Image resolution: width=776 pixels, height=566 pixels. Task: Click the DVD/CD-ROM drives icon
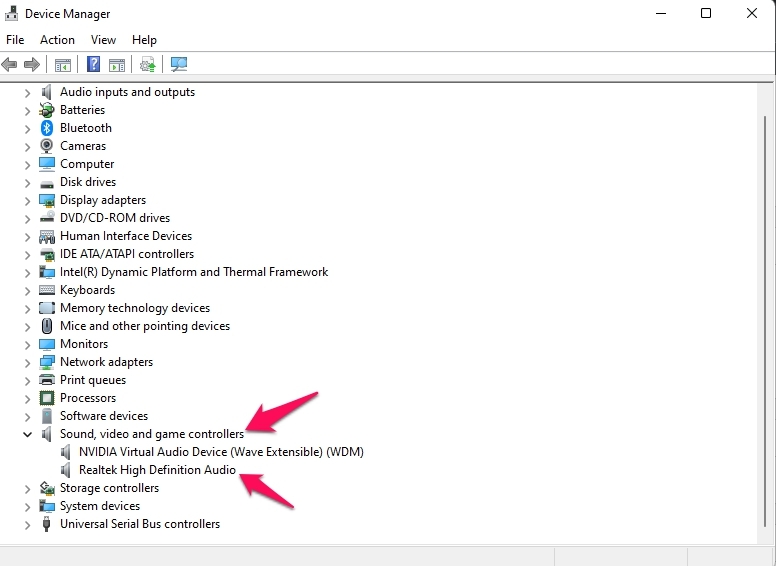[x=47, y=217]
